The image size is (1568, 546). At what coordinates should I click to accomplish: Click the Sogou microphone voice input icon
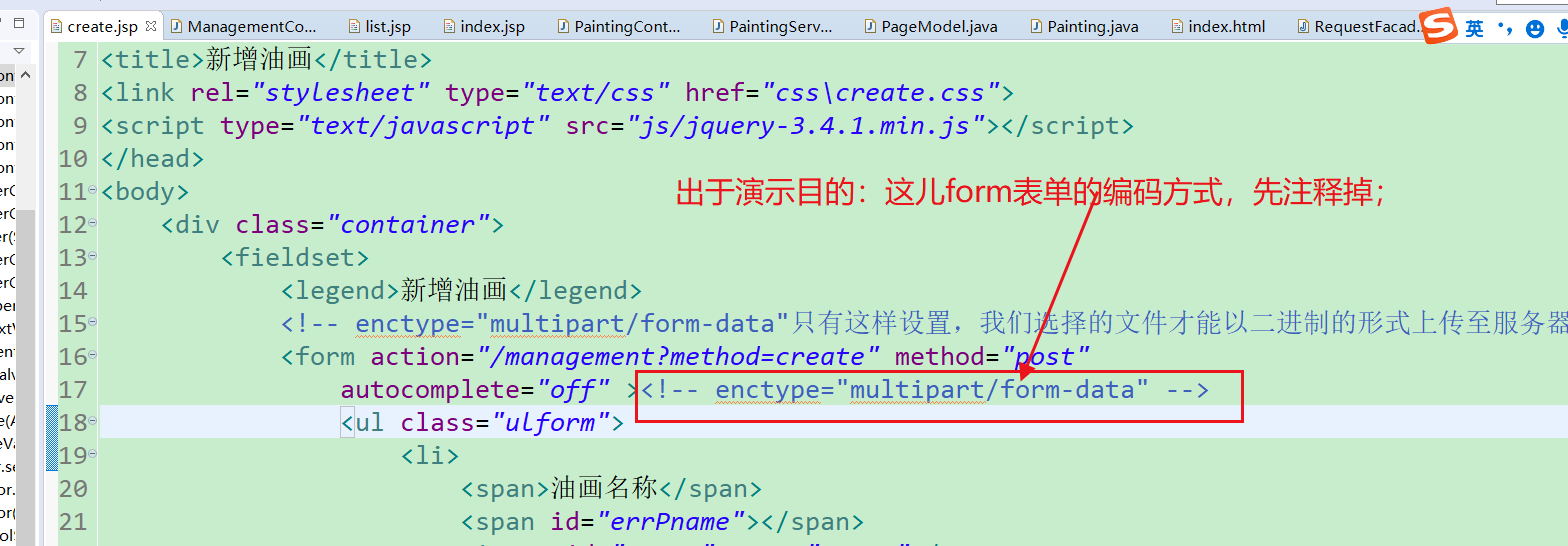[x=1562, y=29]
